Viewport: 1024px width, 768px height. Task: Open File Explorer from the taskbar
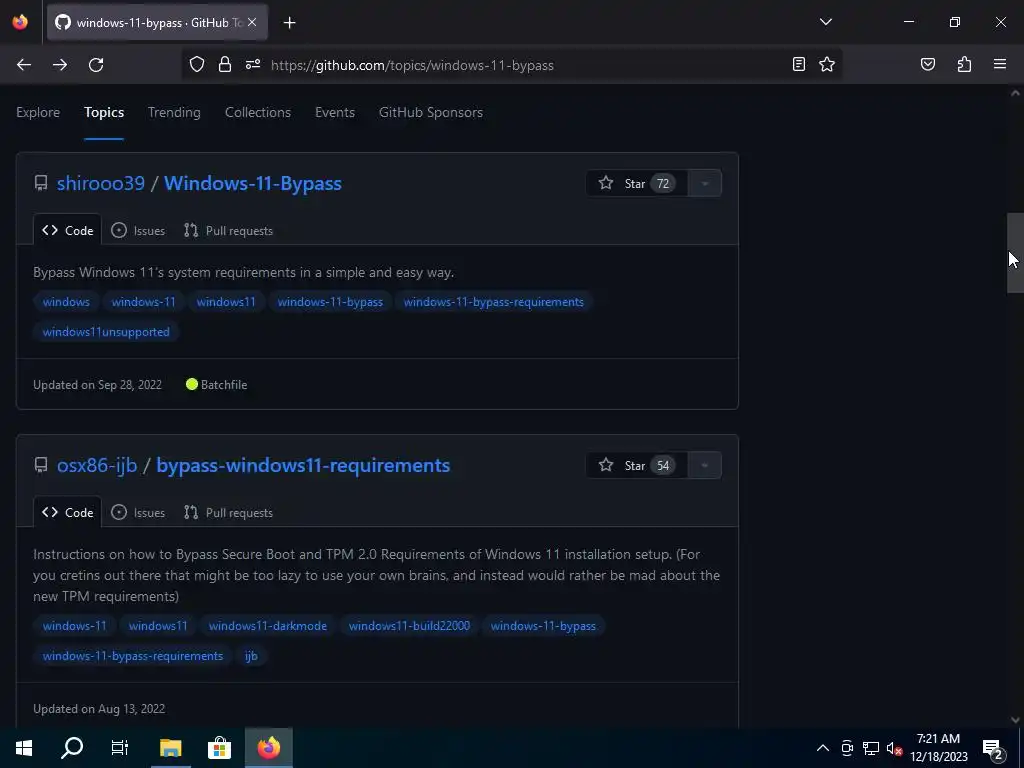tap(170, 748)
